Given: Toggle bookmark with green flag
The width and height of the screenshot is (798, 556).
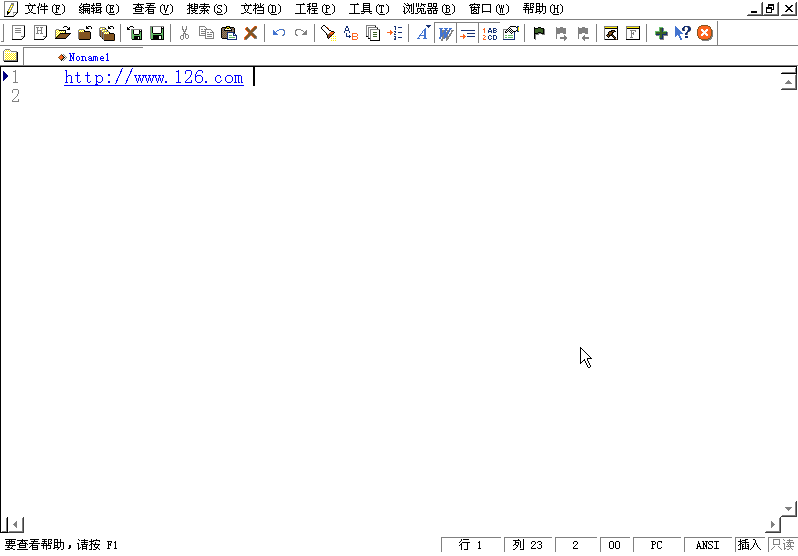Looking at the screenshot, I should (539, 33).
